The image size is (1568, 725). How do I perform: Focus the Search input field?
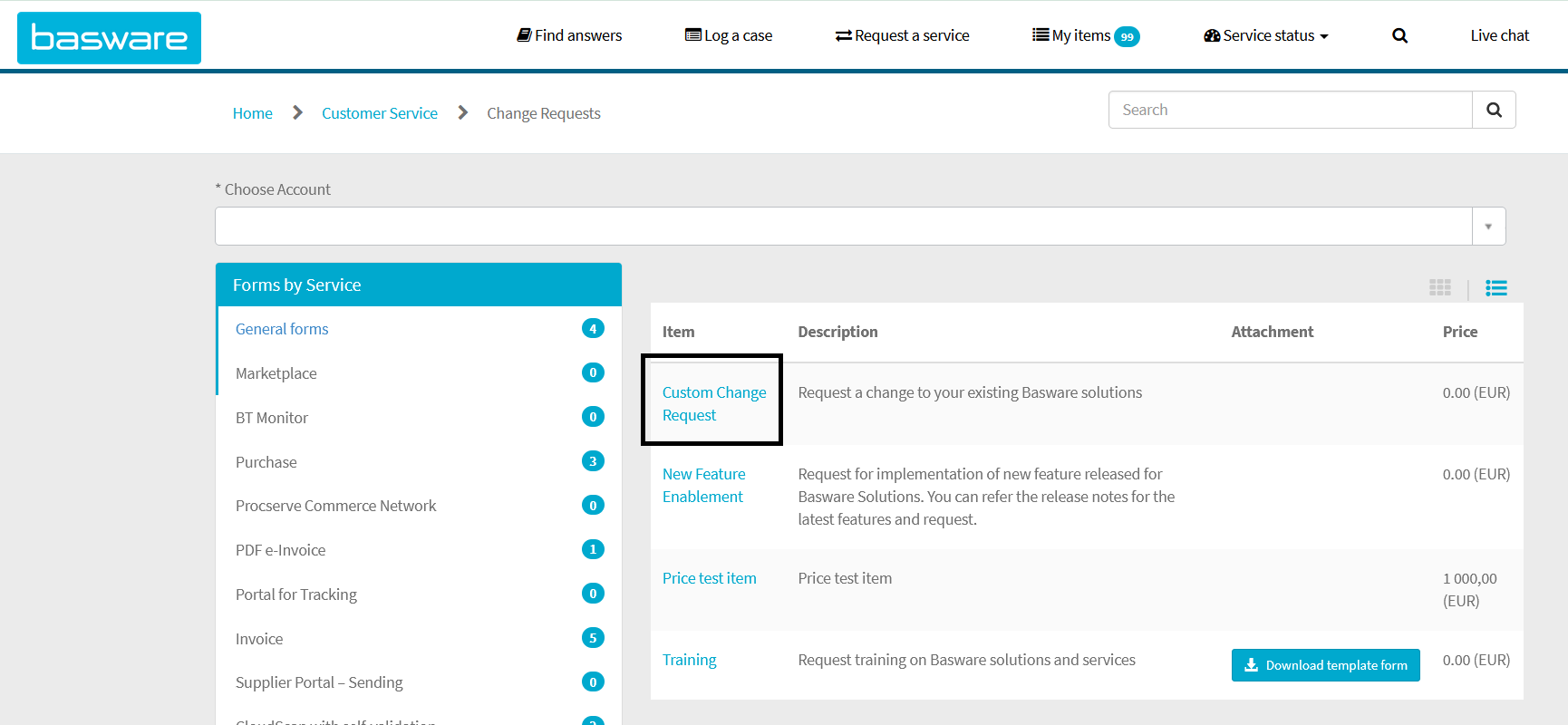click(1290, 110)
